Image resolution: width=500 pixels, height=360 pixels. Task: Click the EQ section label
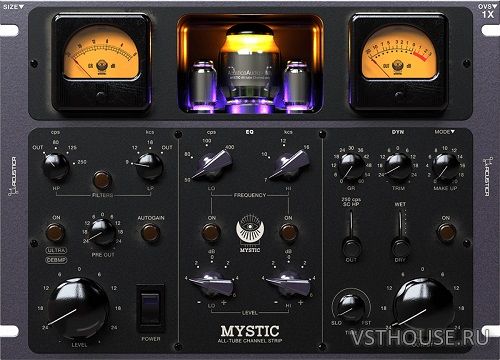250,132
